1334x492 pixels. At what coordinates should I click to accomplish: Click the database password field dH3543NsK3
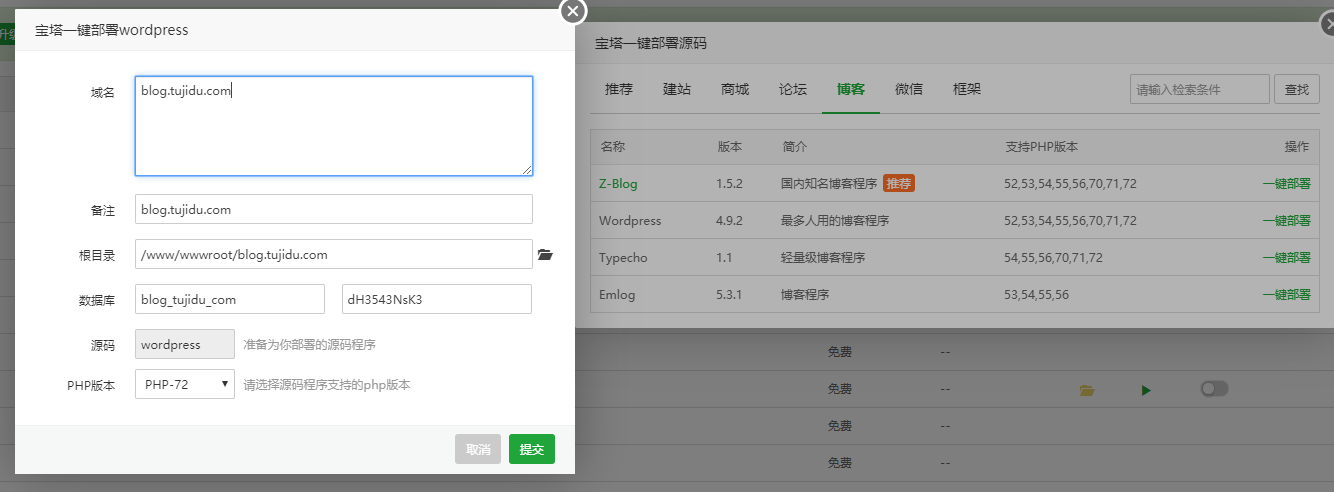437,299
